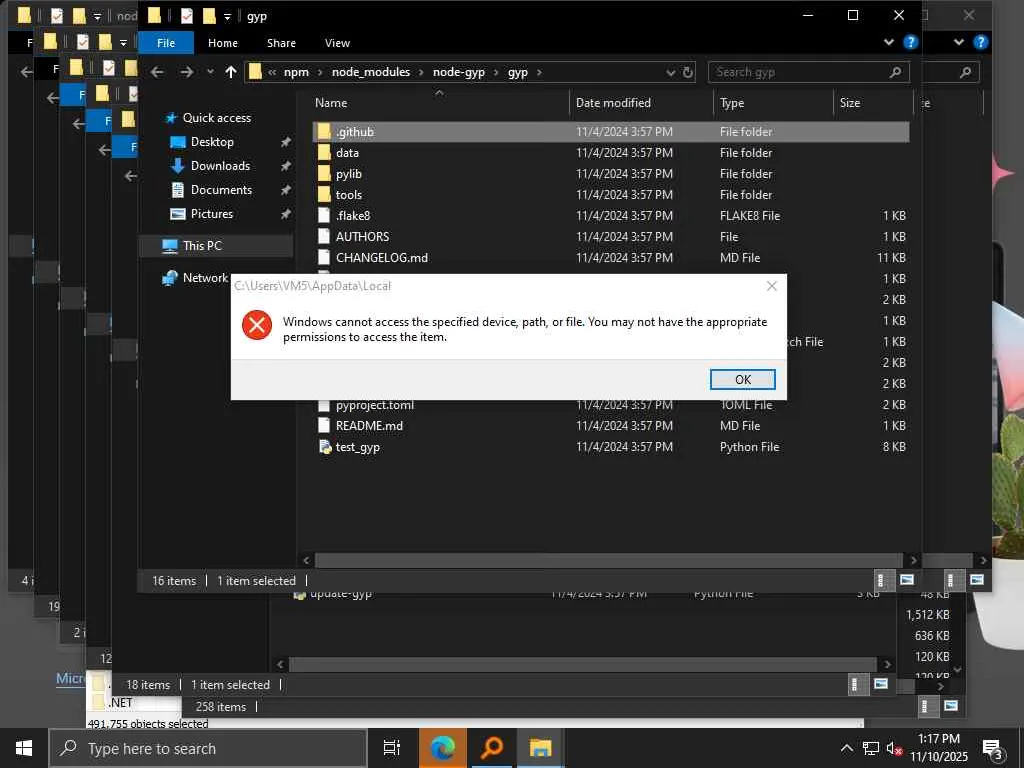Image resolution: width=1024 pixels, height=768 pixels.
Task: Select the .github folder
Action: coord(611,132)
